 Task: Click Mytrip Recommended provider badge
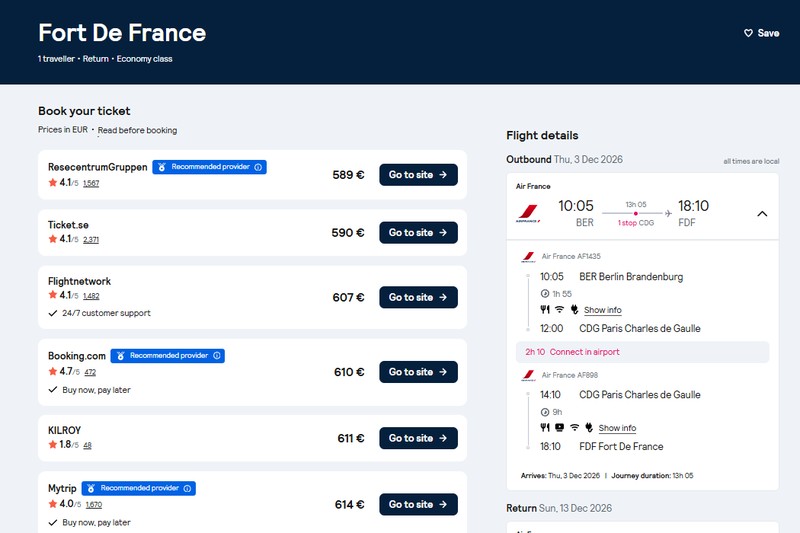click(x=138, y=489)
